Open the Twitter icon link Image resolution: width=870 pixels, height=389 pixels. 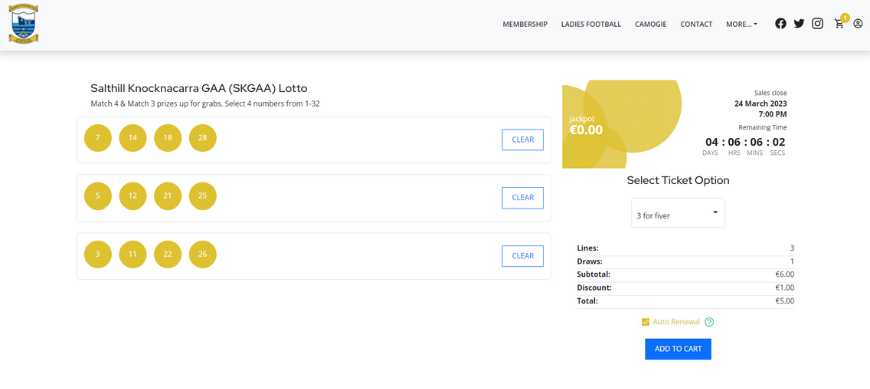tap(798, 24)
